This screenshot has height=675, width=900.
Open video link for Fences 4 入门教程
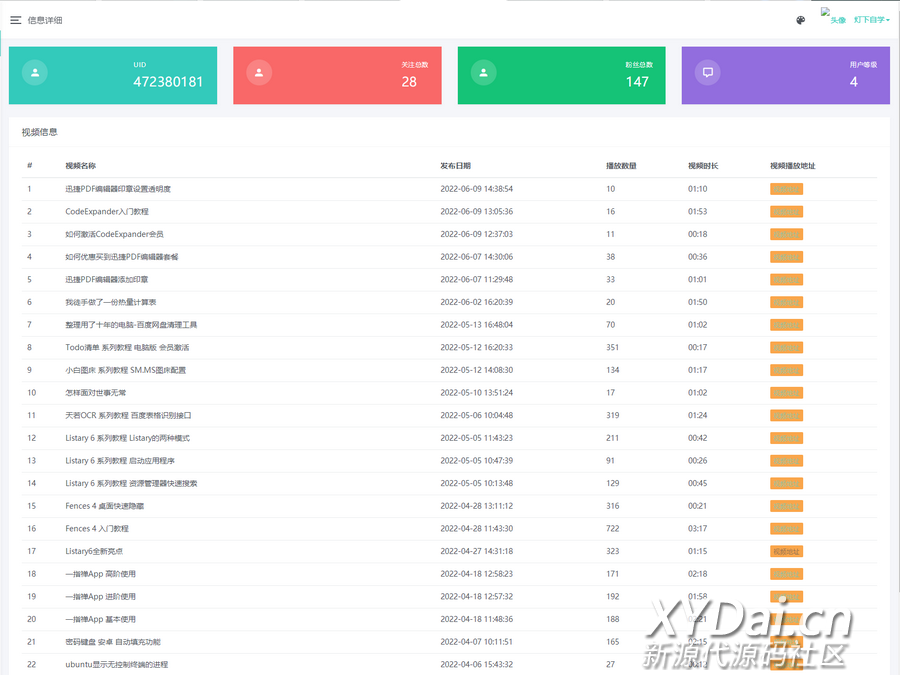[x=786, y=528]
